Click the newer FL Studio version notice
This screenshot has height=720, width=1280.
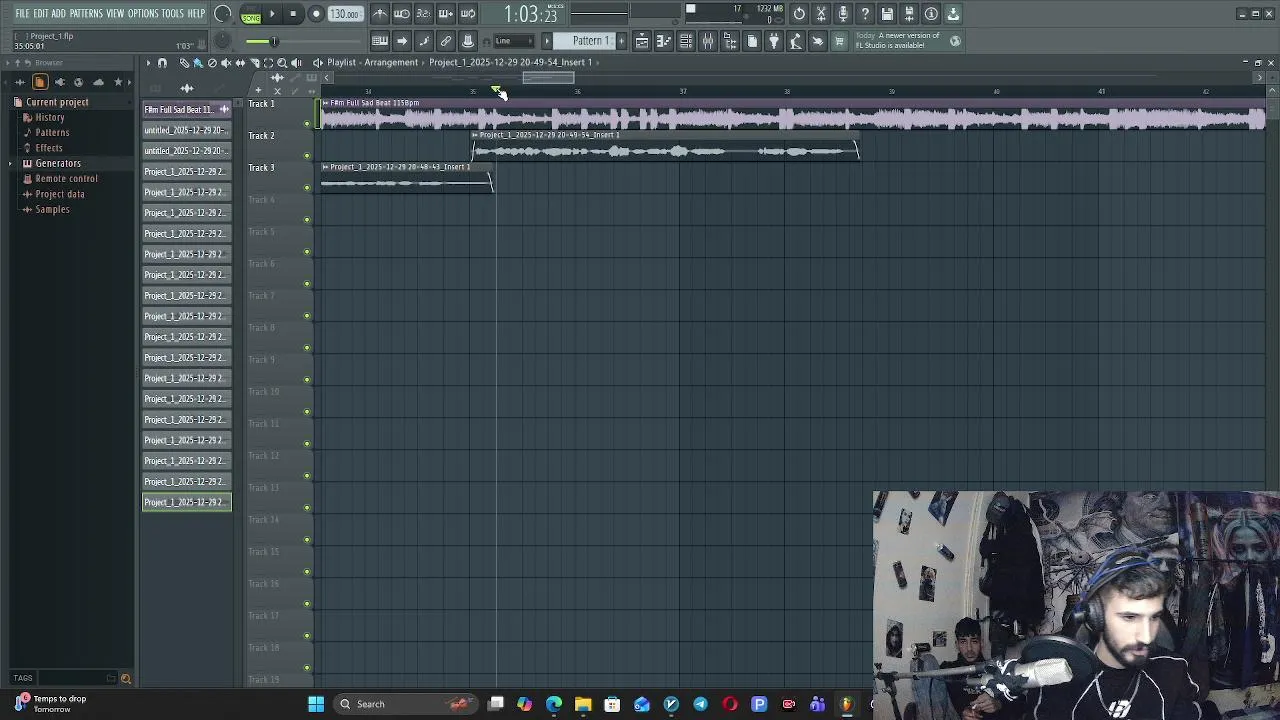tap(908, 41)
